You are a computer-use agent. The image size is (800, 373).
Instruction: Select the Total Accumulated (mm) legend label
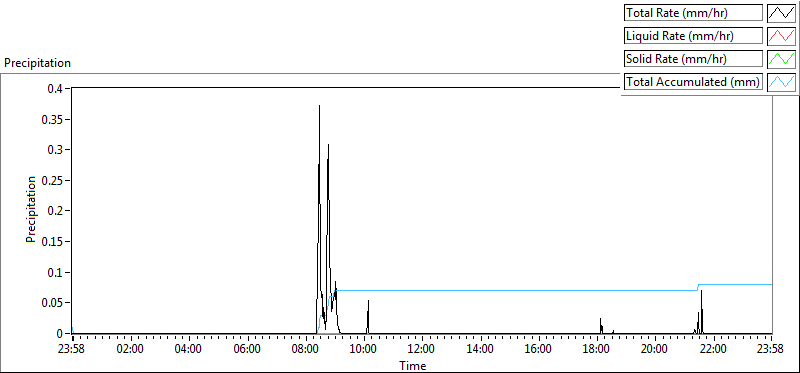coord(693,82)
